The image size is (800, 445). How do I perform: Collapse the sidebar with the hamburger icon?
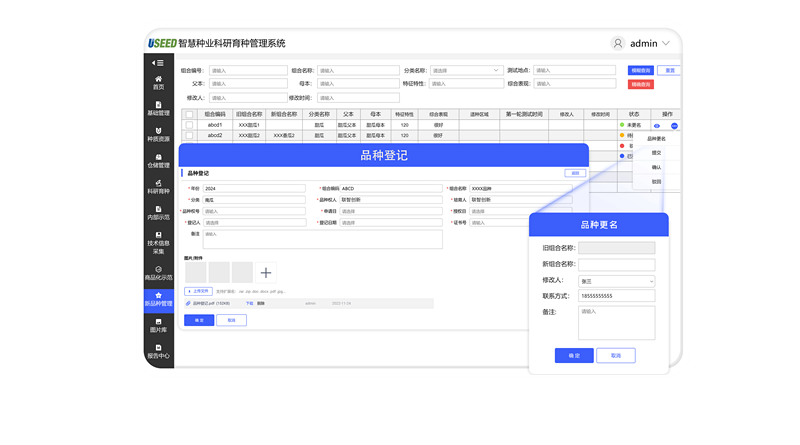pos(157,63)
